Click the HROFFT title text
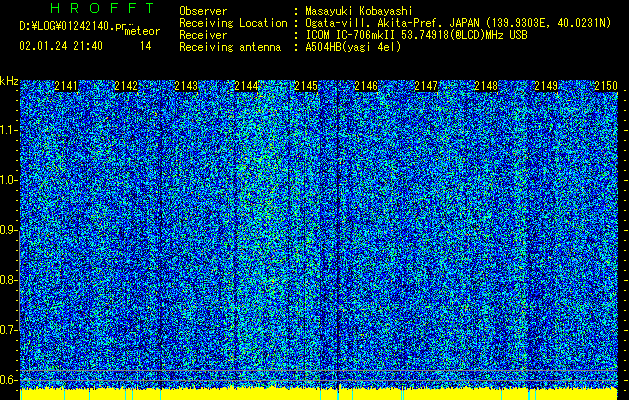The image size is (629, 400). click(102, 8)
